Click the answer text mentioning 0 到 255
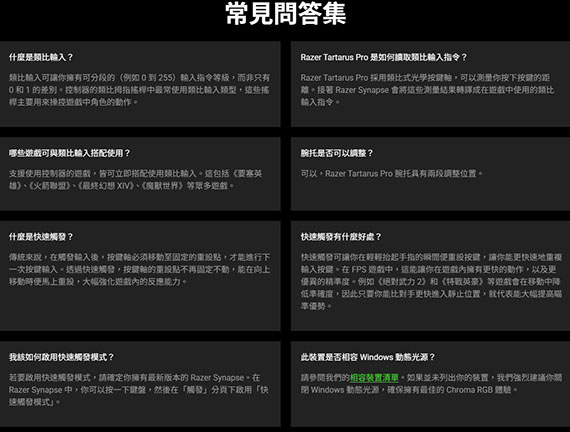 tap(139, 90)
